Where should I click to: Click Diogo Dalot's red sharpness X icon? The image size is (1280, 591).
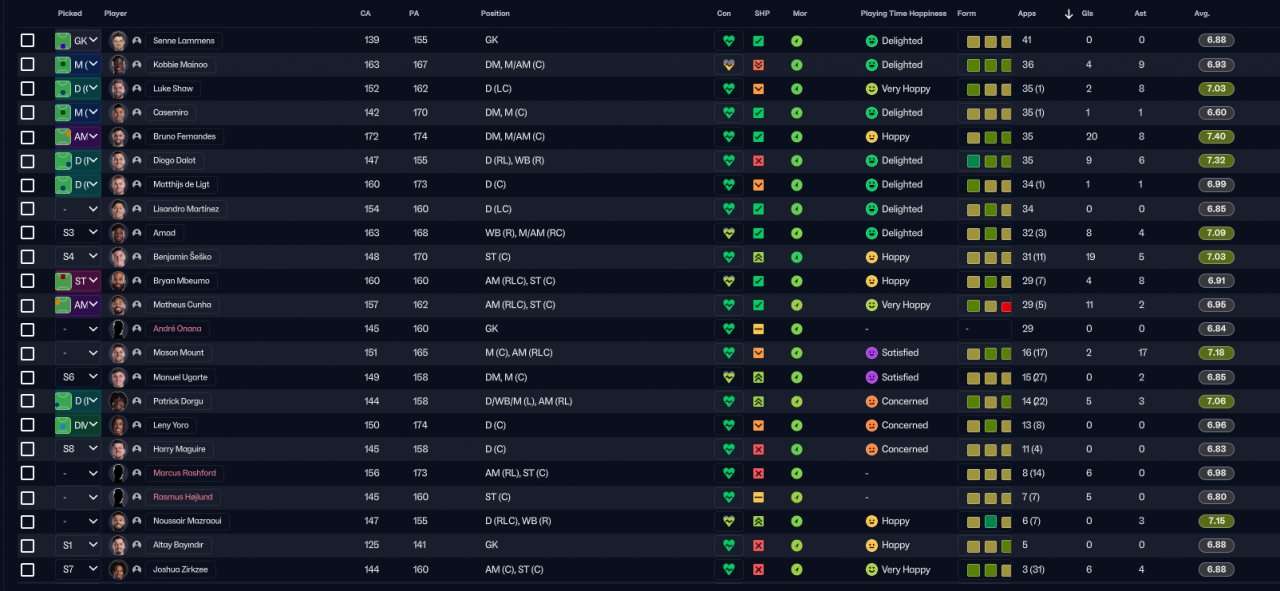758,161
